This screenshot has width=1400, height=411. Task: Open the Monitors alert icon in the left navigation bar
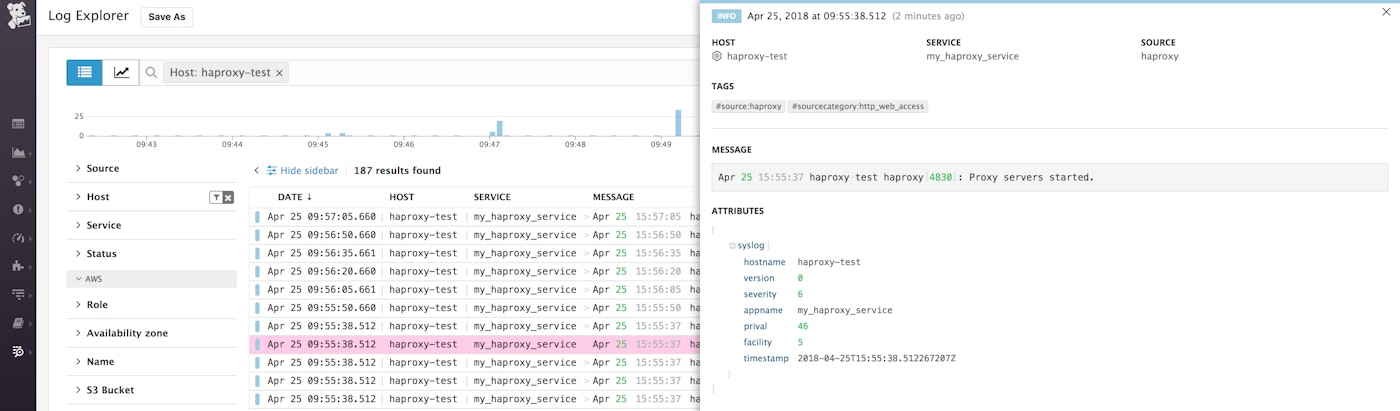(x=18, y=209)
